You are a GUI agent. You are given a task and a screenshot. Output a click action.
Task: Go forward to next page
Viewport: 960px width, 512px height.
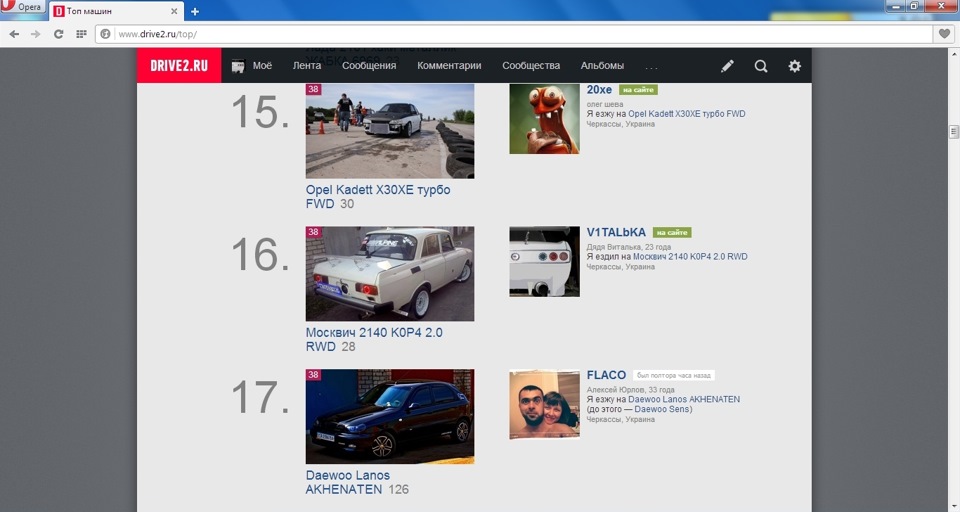pyautogui.click(x=36, y=34)
